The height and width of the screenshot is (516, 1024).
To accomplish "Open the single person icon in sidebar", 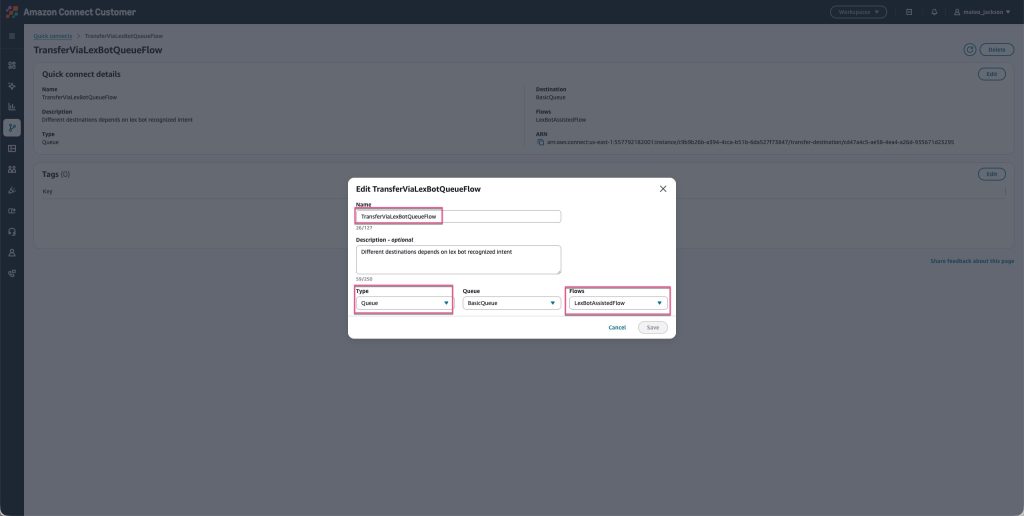I will (12, 253).
